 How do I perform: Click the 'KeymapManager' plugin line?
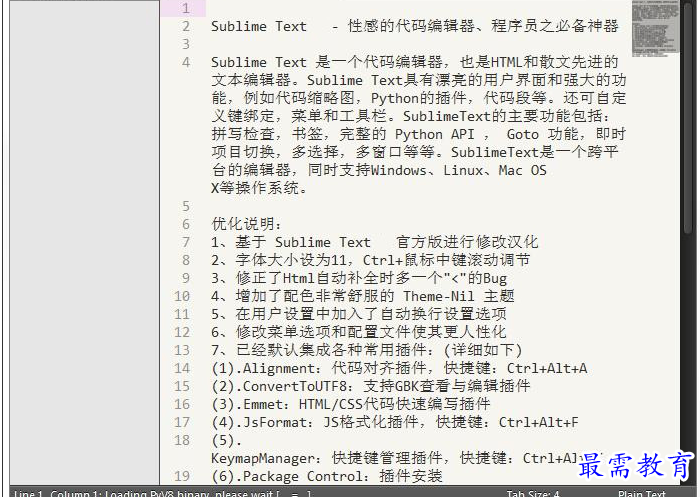click(395, 458)
